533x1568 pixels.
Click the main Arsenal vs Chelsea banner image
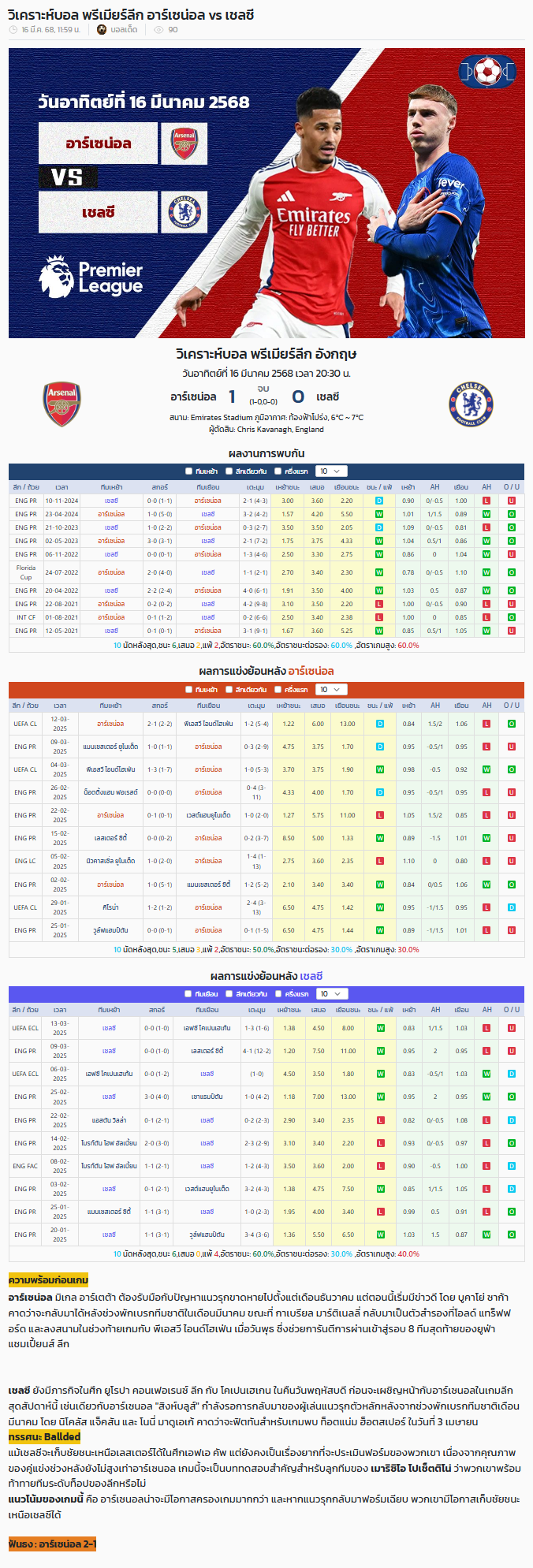266,193
